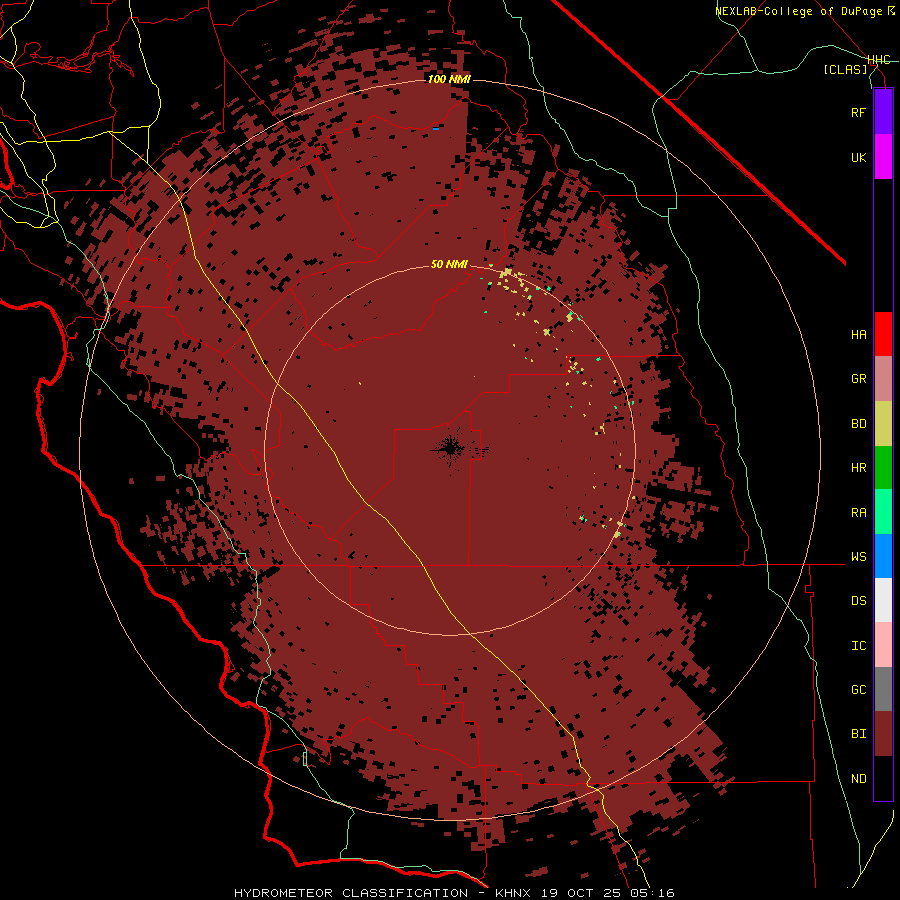Click the RA legend label
Viewport: 900px width, 900px height.
(858, 513)
